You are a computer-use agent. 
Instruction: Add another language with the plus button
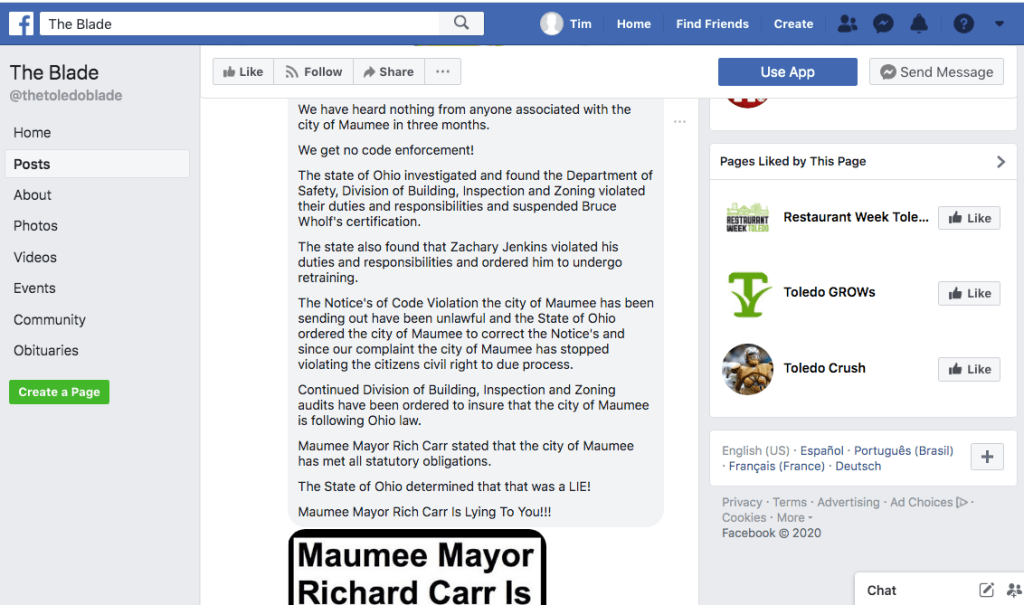click(x=986, y=457)
